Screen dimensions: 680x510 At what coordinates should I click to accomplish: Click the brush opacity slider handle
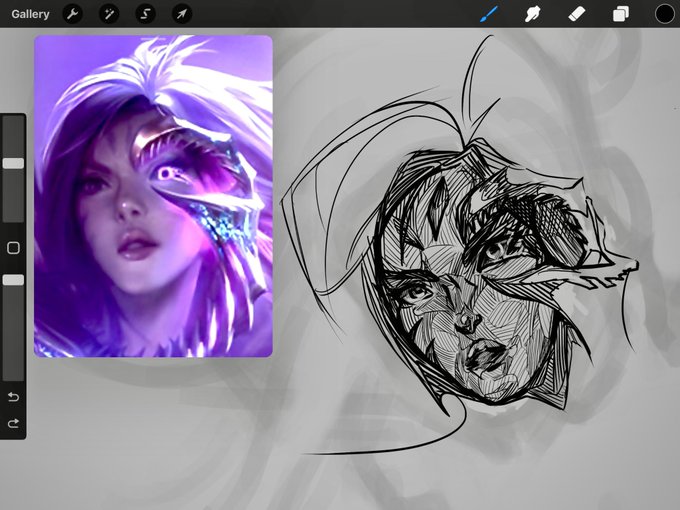tap(13, 280)
